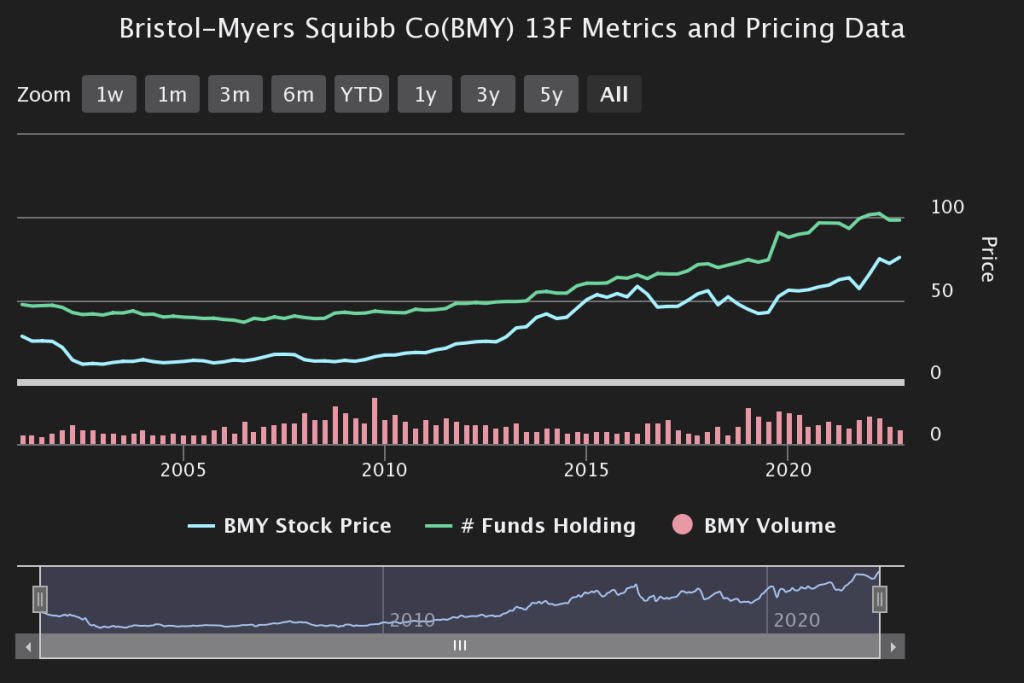Click the scrollbar right arrow
Image resolution: width=1024 pixels, height=683 pixels.
[x=892, y=647]
